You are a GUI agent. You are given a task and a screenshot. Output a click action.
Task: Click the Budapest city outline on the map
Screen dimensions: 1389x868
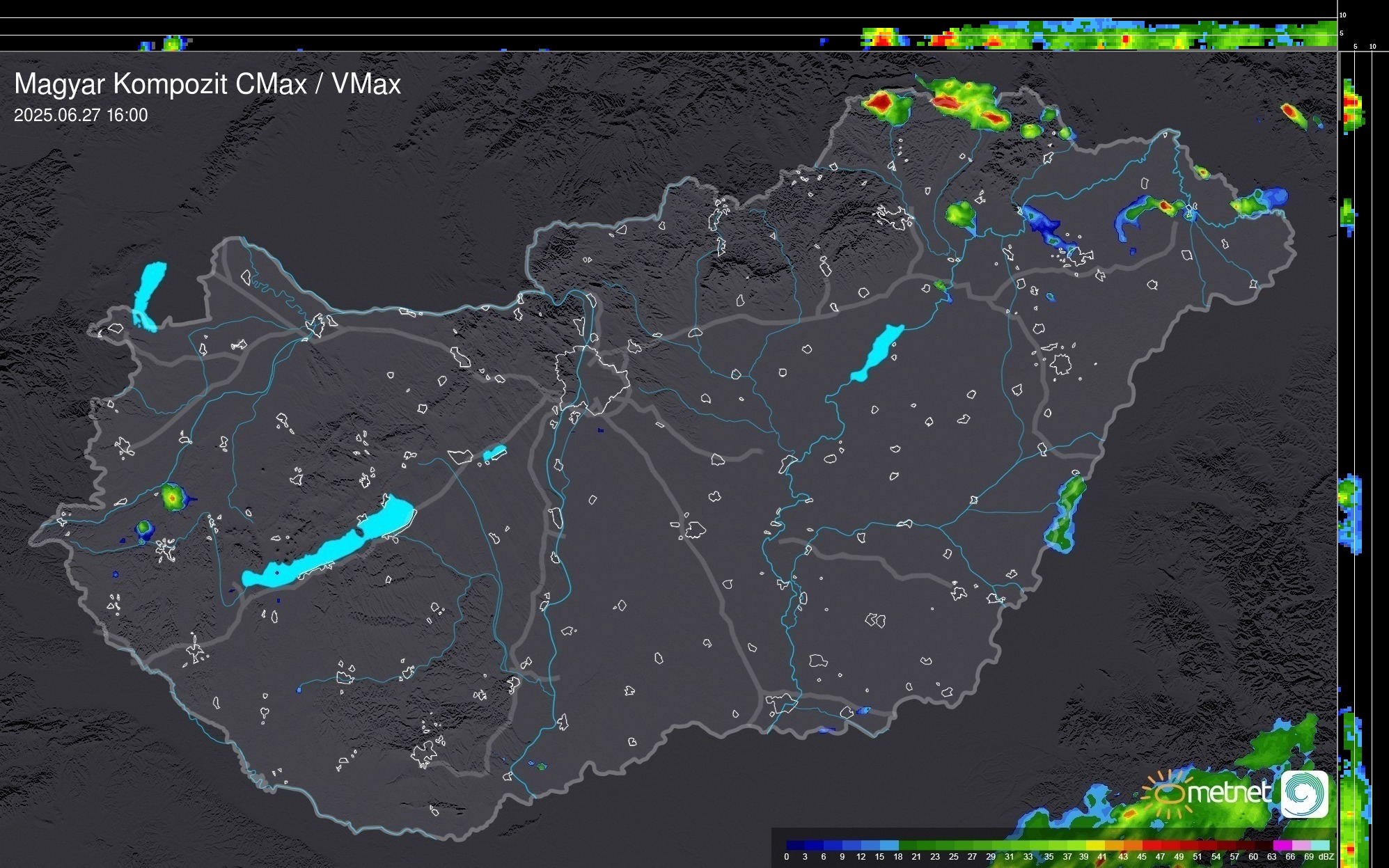pos(592,379)
